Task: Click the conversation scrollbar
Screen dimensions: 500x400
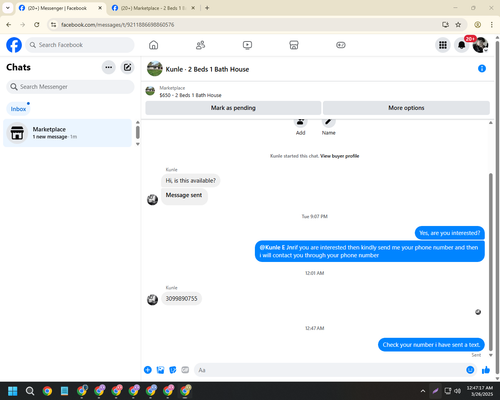Action: tap(490, 262)
